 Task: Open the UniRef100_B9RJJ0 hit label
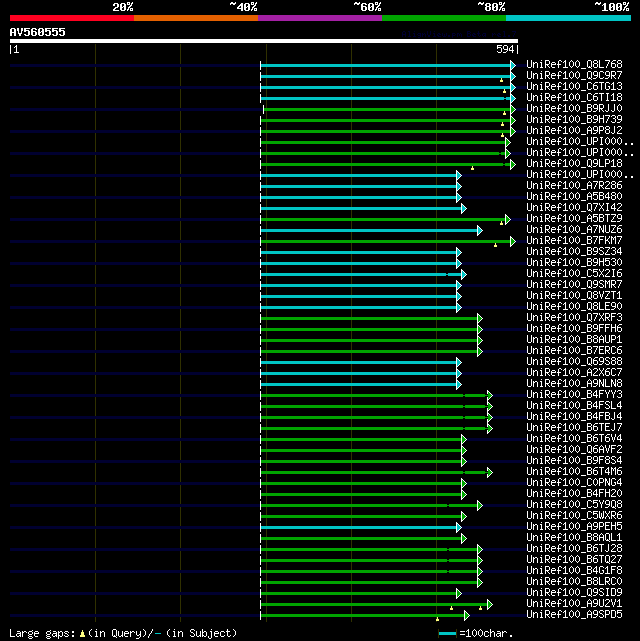(x=574, y=109)
